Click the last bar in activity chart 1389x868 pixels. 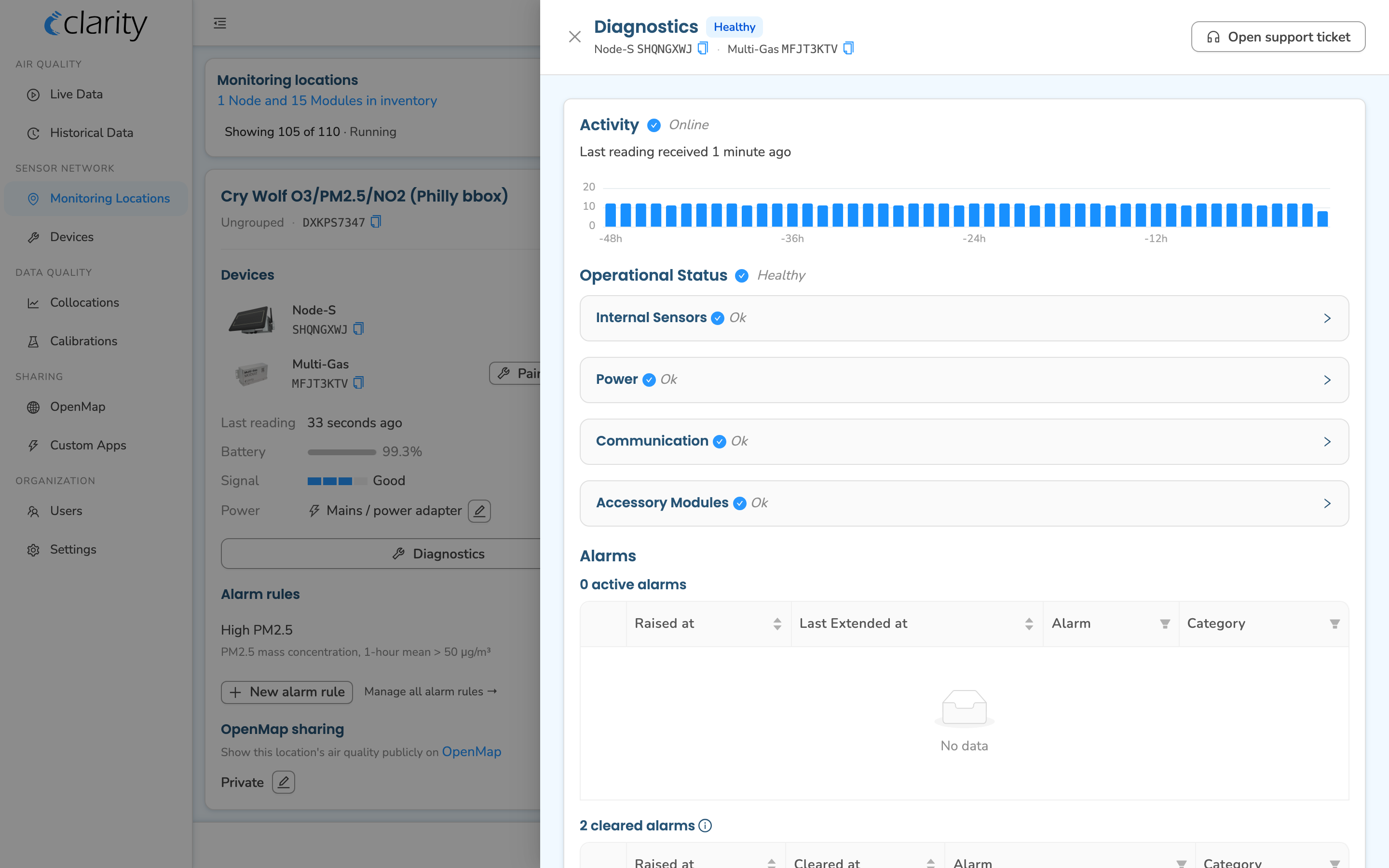1322,219
